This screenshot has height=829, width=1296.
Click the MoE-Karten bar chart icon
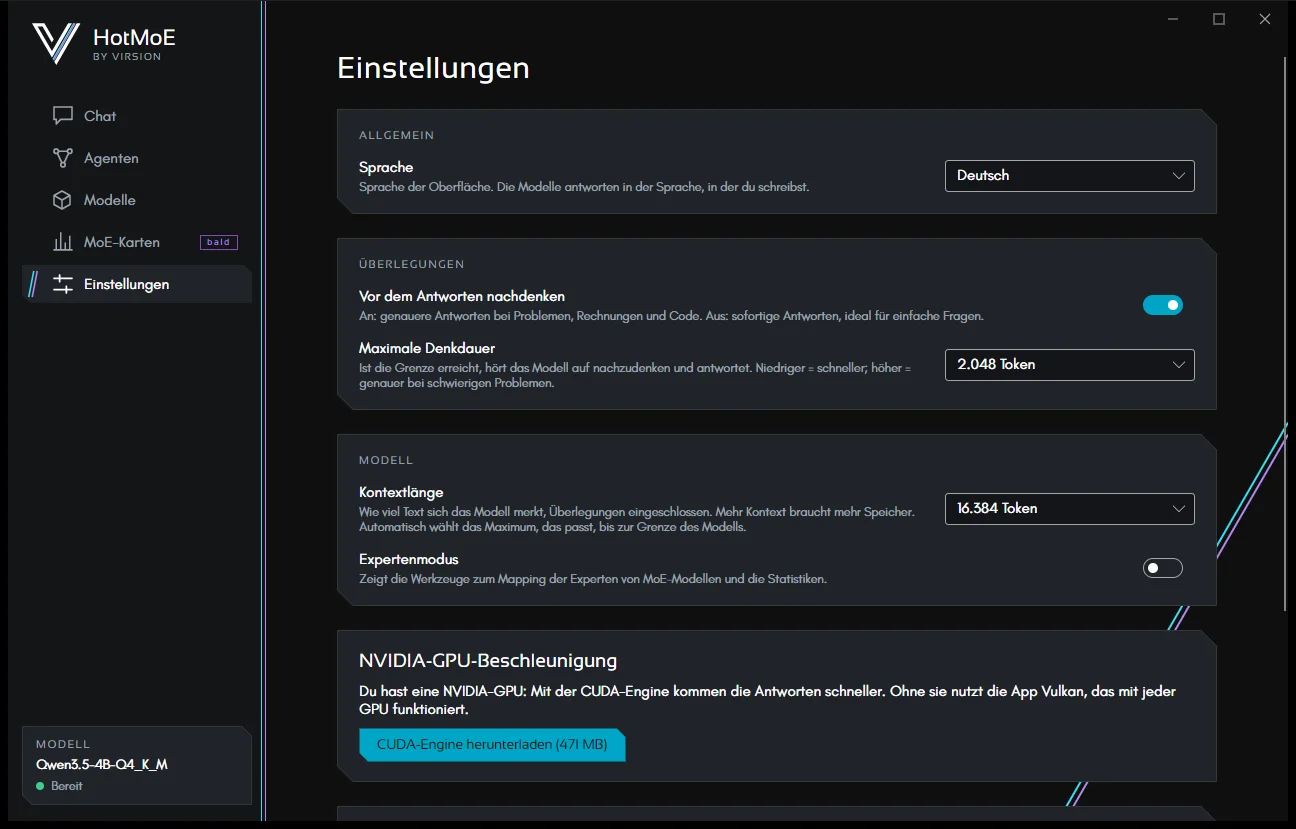point(63,242)
